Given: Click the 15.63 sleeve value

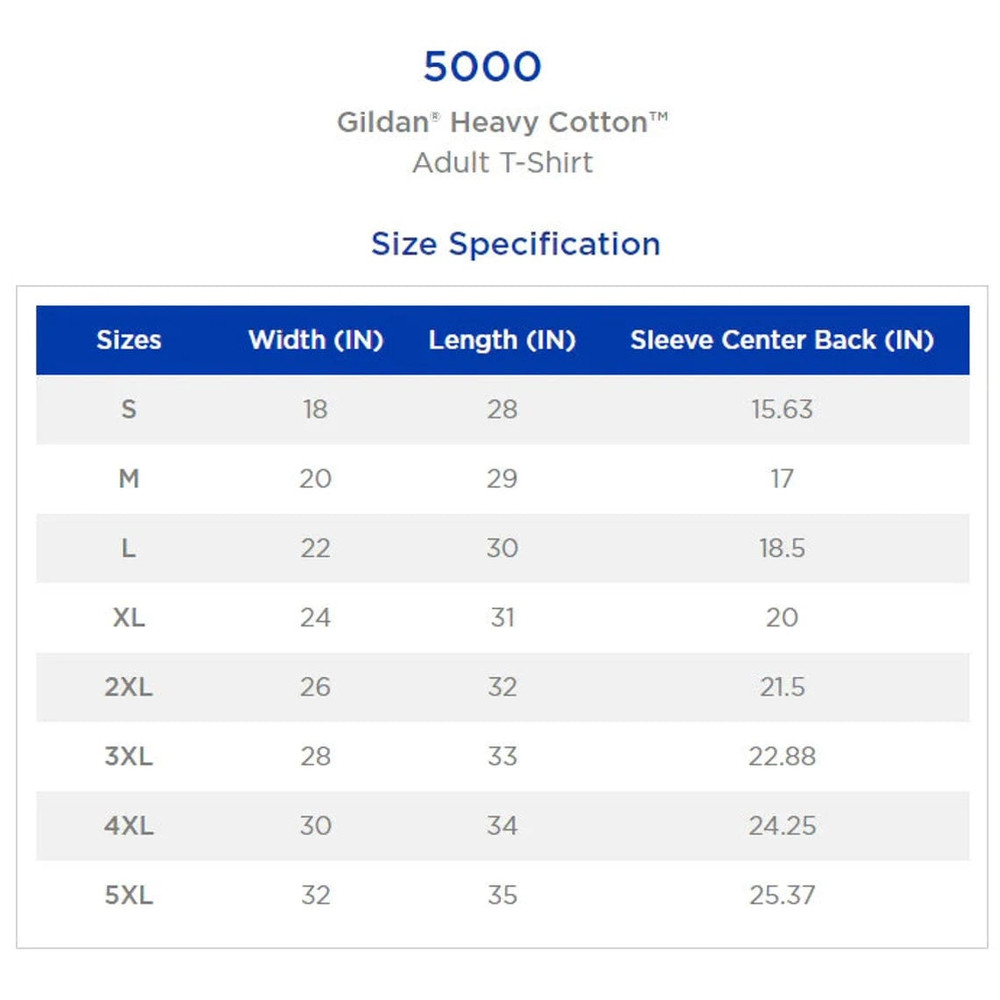Looking at the screenshot, I should [782, 409].
